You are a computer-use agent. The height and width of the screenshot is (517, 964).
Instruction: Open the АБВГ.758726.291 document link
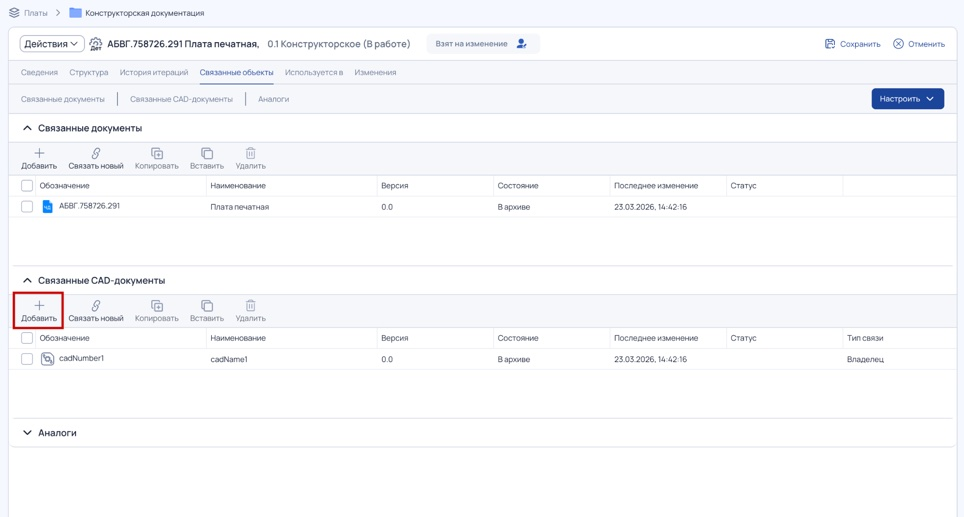click(x=89, y=206)
